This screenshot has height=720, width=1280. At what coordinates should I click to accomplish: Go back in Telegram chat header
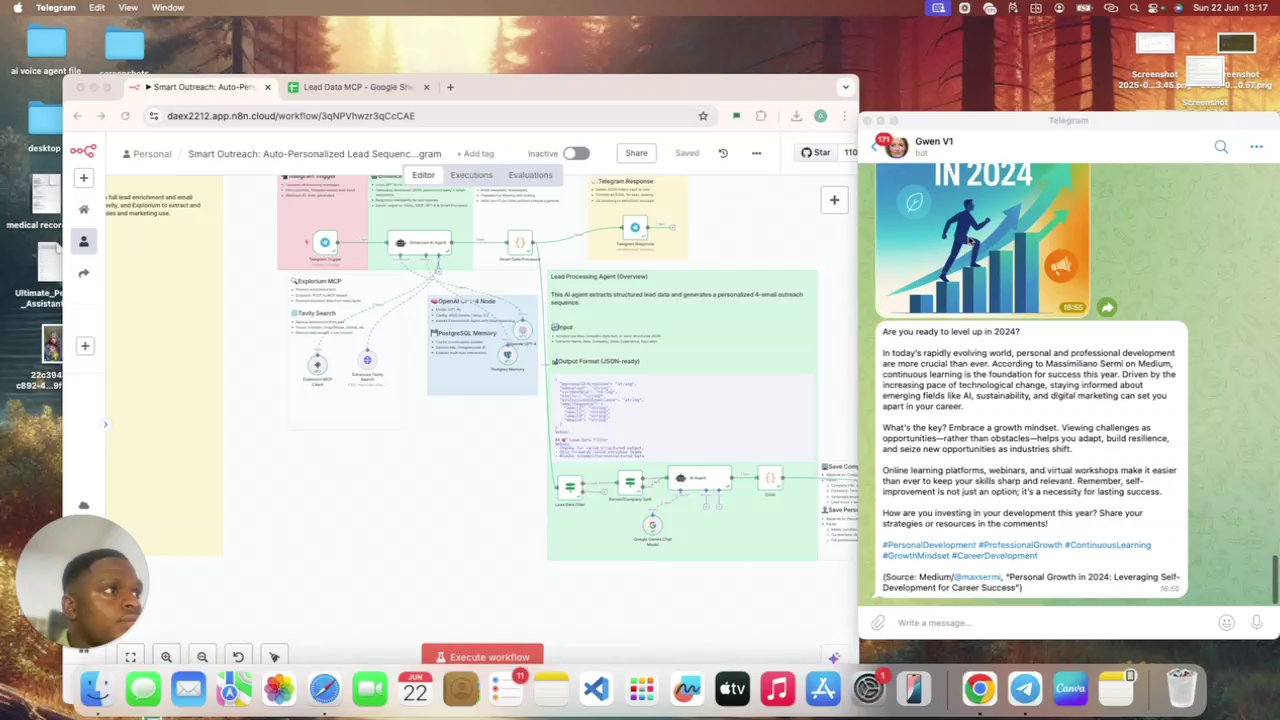(873, 147)
